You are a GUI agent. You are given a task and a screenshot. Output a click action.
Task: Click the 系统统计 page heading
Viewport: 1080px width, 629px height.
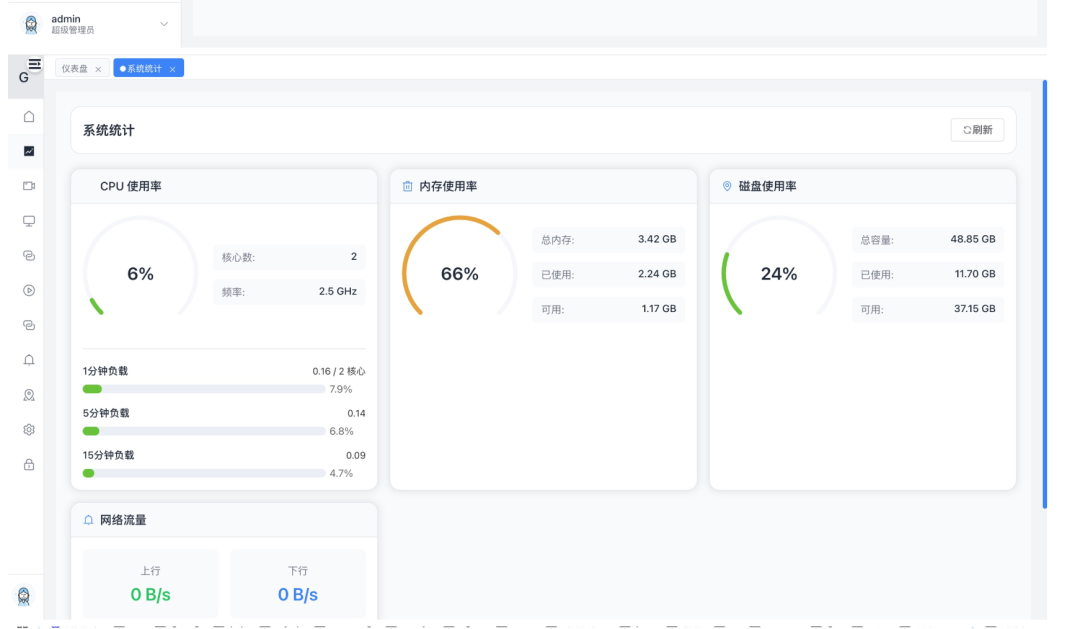pyautogui.click(x=109, y=130)
